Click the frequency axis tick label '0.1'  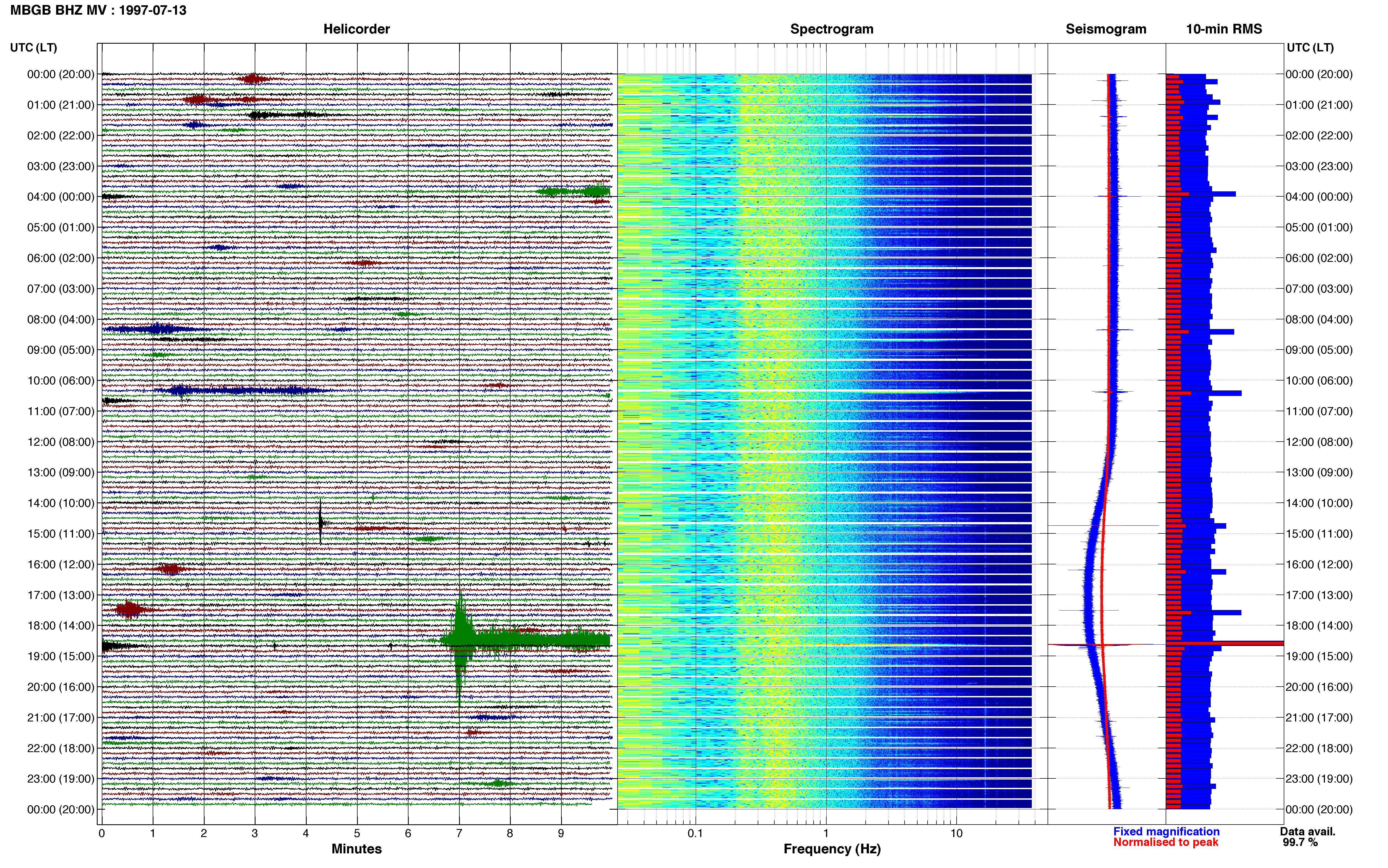(x=695, y=833)
